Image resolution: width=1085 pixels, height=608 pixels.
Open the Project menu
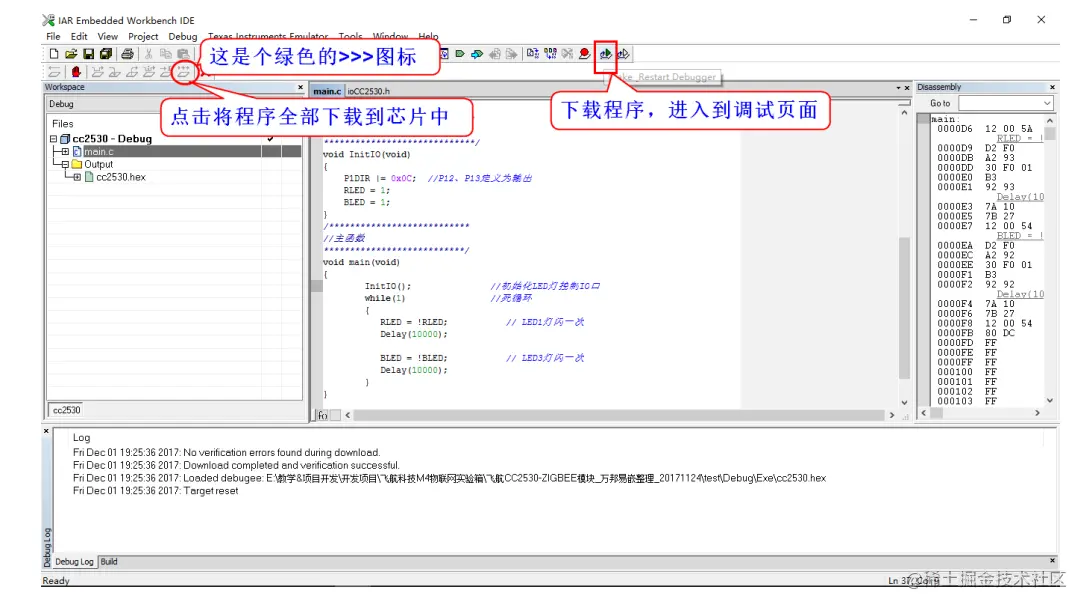tap(143, 37)
